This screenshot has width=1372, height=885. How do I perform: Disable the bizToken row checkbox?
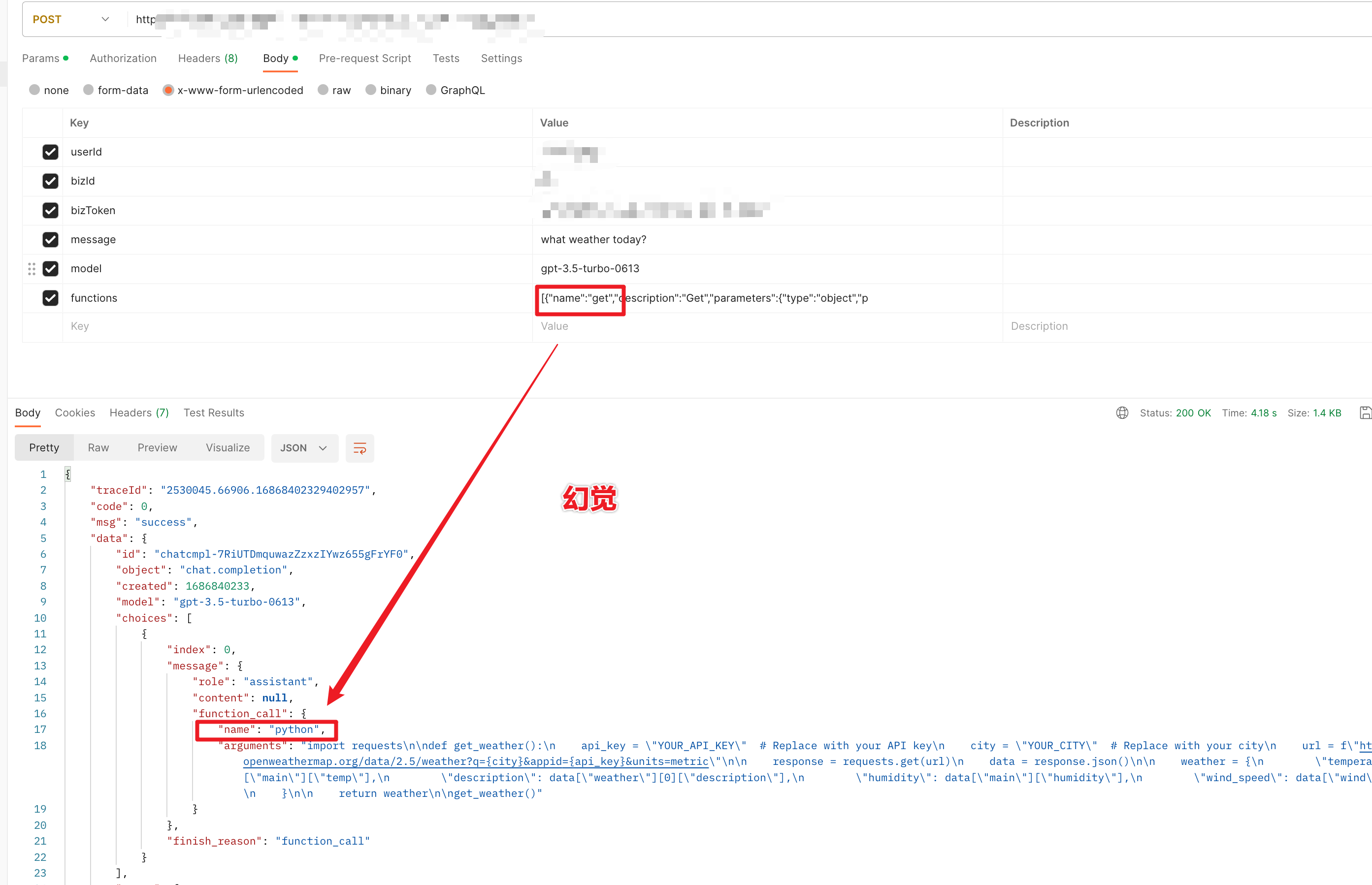[51, 210]
